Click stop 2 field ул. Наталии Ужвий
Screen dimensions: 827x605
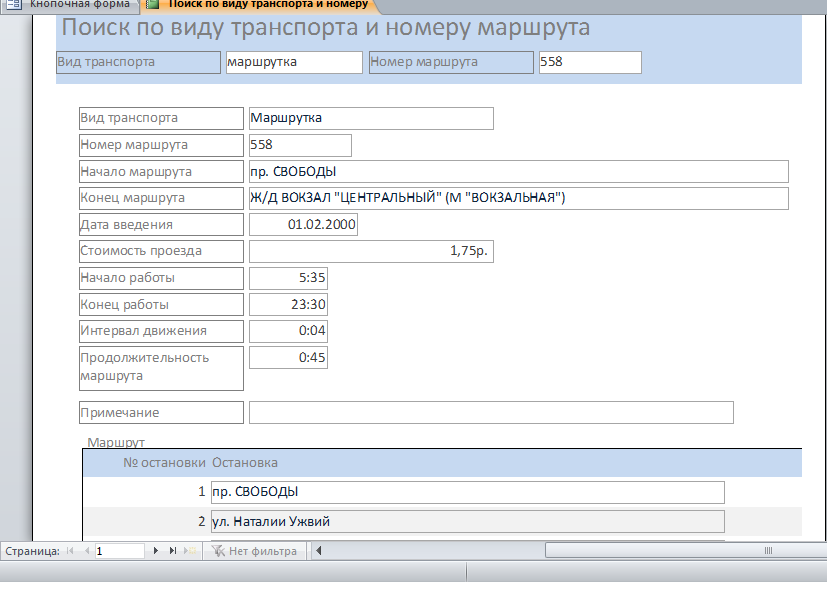point(468,522)
